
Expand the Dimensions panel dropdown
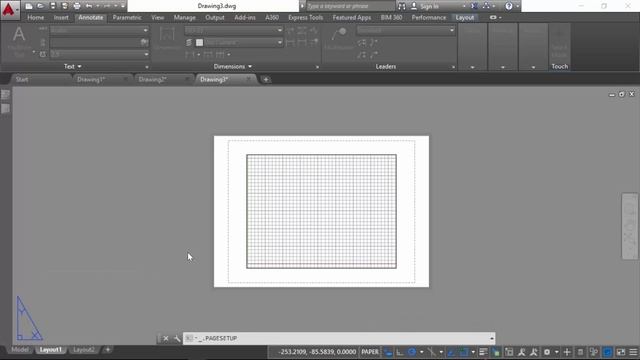tap(233, 67)
